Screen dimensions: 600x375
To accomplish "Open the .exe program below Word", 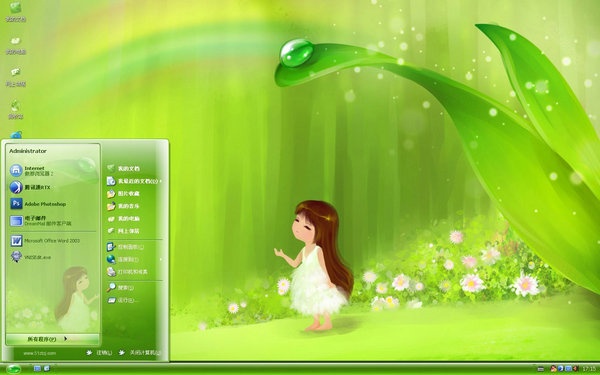I will (x=31, y=257).
